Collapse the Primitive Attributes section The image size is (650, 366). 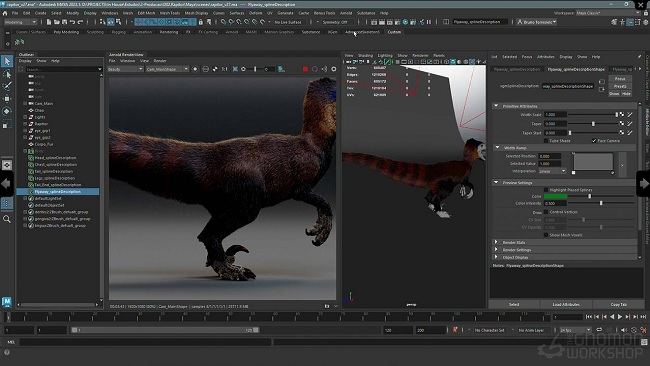(x=496, y=106)
